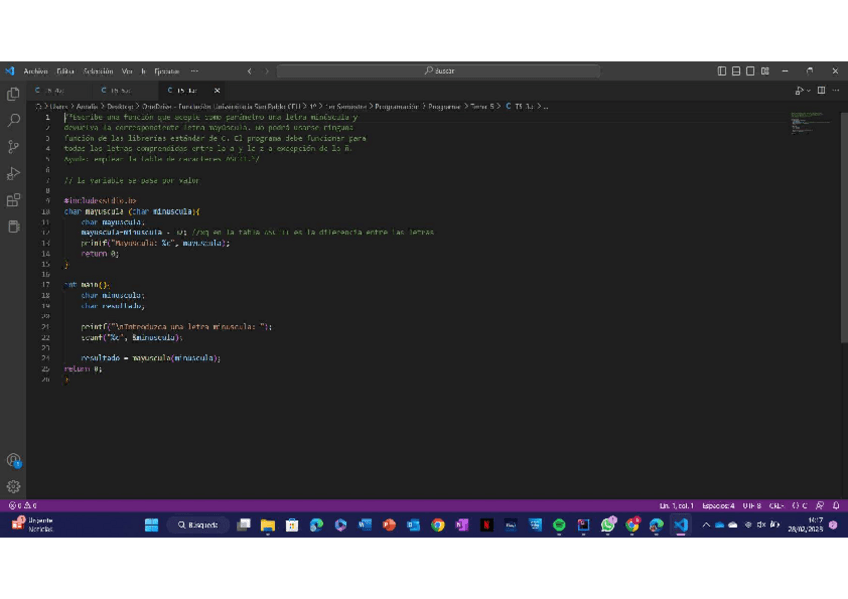Open the Source Control view
This screenshot has height=599, width=848.
[13, 147]
